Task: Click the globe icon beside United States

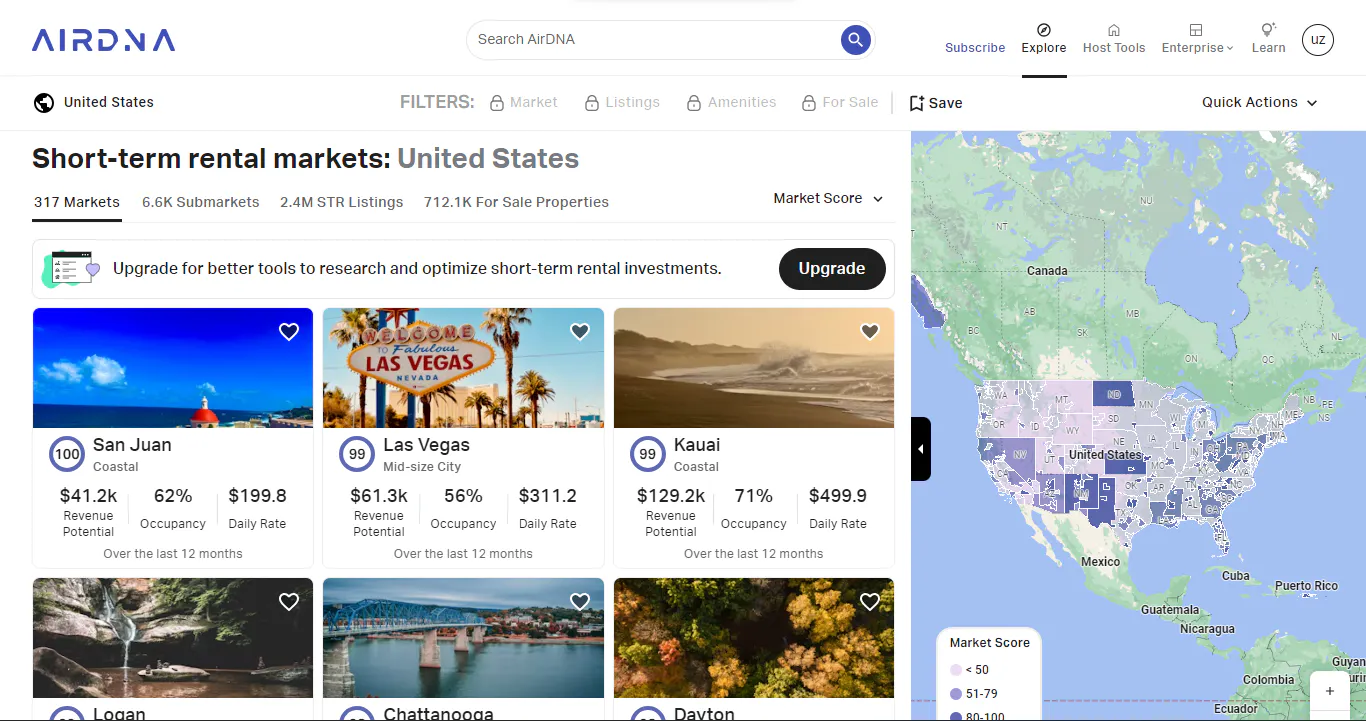Action: click(x=44, y=103)
